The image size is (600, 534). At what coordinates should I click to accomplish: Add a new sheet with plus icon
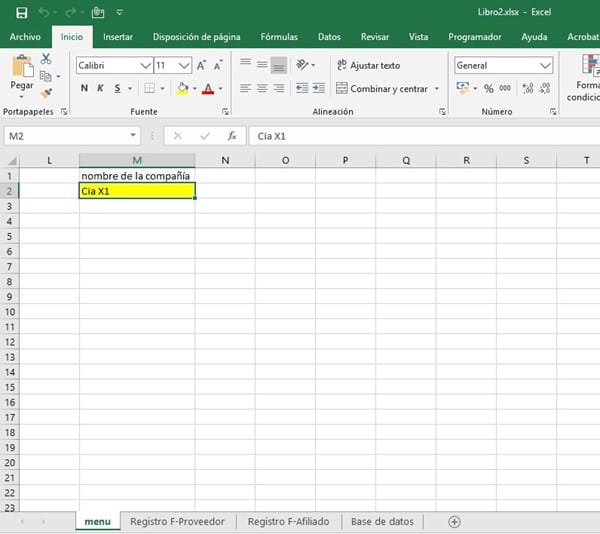454,521
